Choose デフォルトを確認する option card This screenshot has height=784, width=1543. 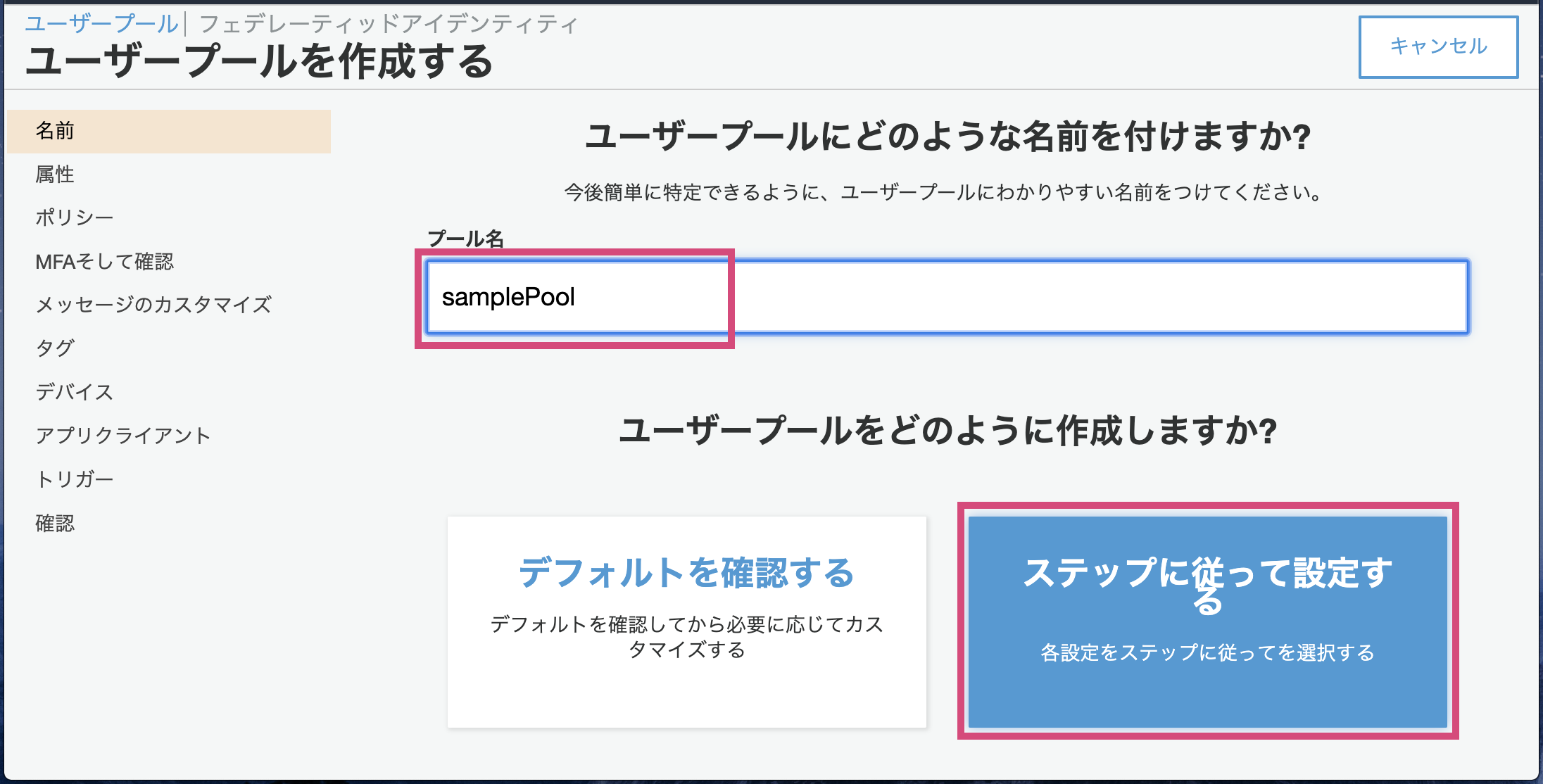coord(686,621)
